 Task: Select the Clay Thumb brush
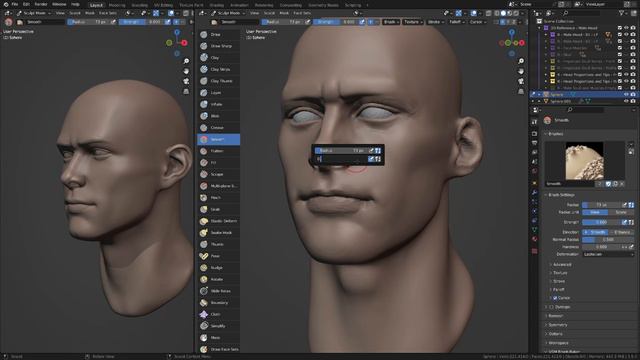click(x=218, y=81)
